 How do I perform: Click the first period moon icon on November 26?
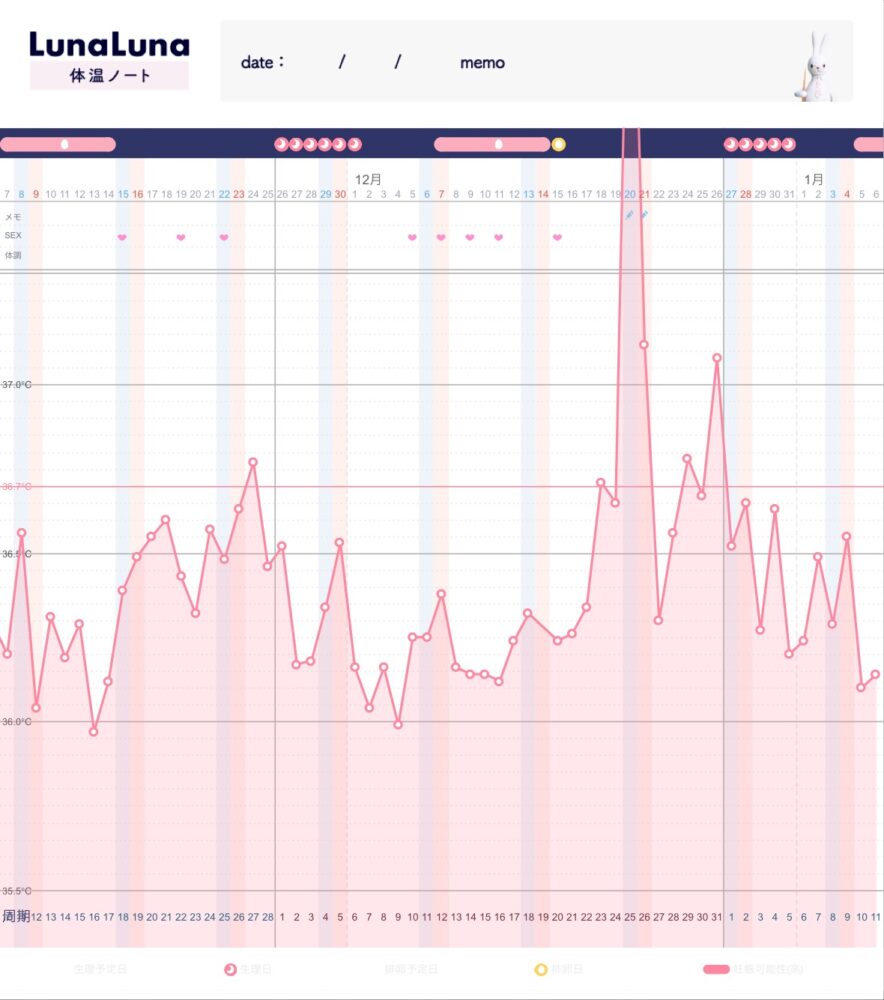point(281,144)
